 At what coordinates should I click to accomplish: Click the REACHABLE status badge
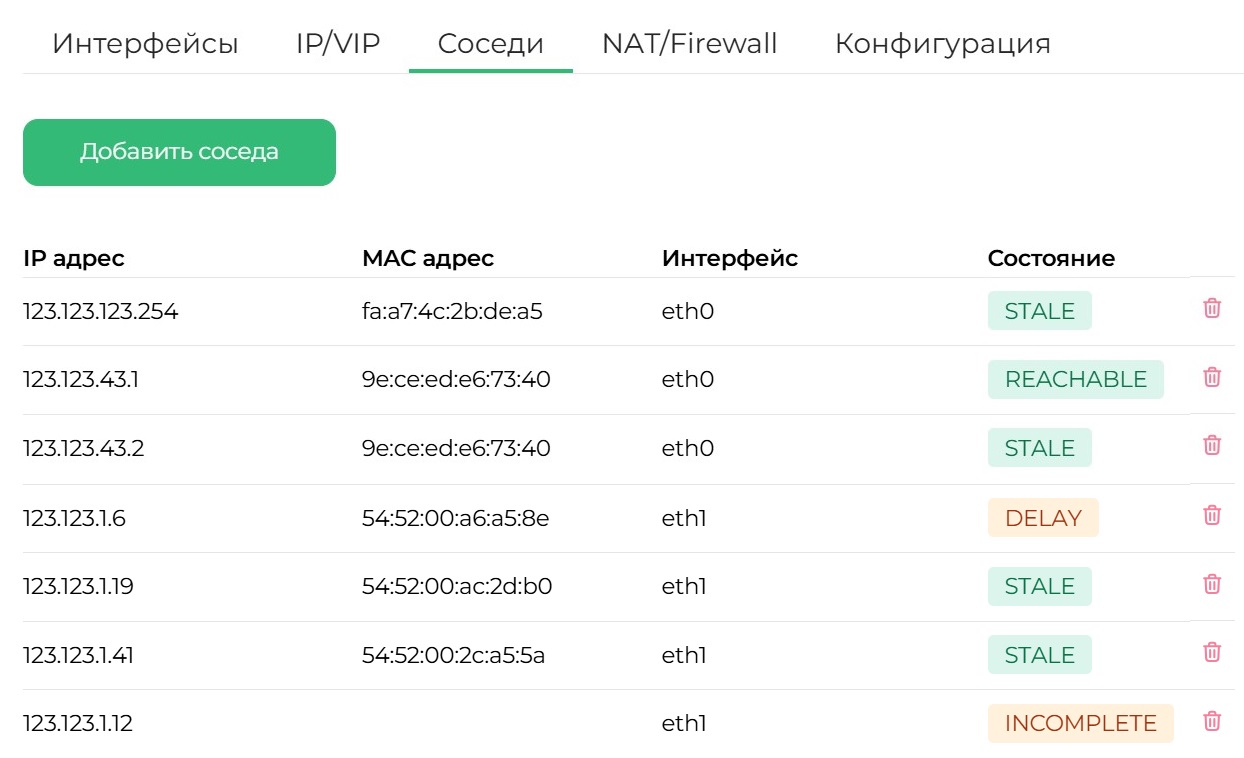pyautogui.click(x=1075, y=380)
